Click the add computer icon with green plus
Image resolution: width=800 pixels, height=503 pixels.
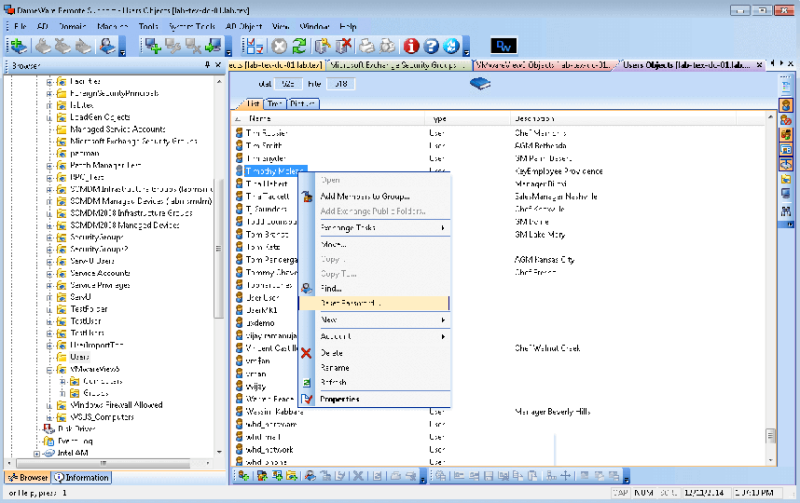[153, 46]
